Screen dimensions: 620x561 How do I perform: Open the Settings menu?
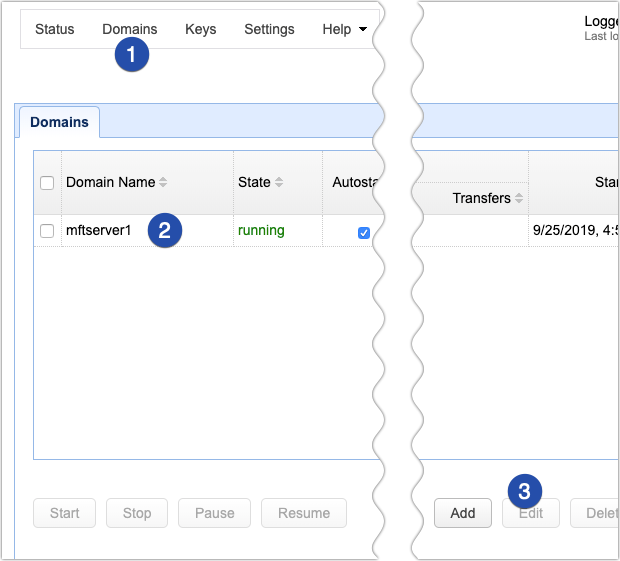click(269, 29)
